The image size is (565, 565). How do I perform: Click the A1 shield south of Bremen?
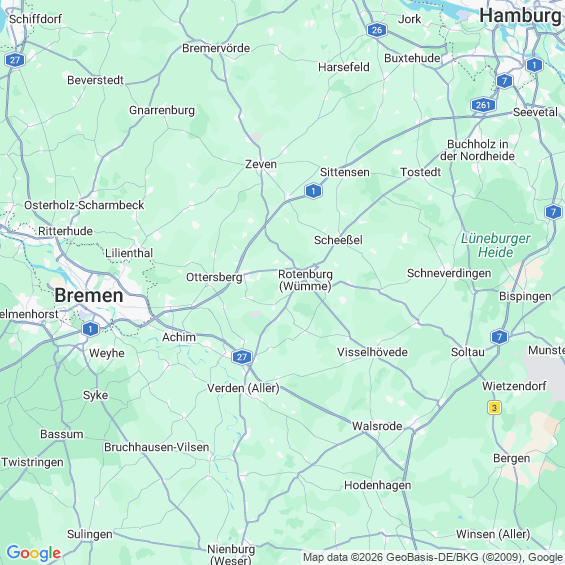pos(90,329)
